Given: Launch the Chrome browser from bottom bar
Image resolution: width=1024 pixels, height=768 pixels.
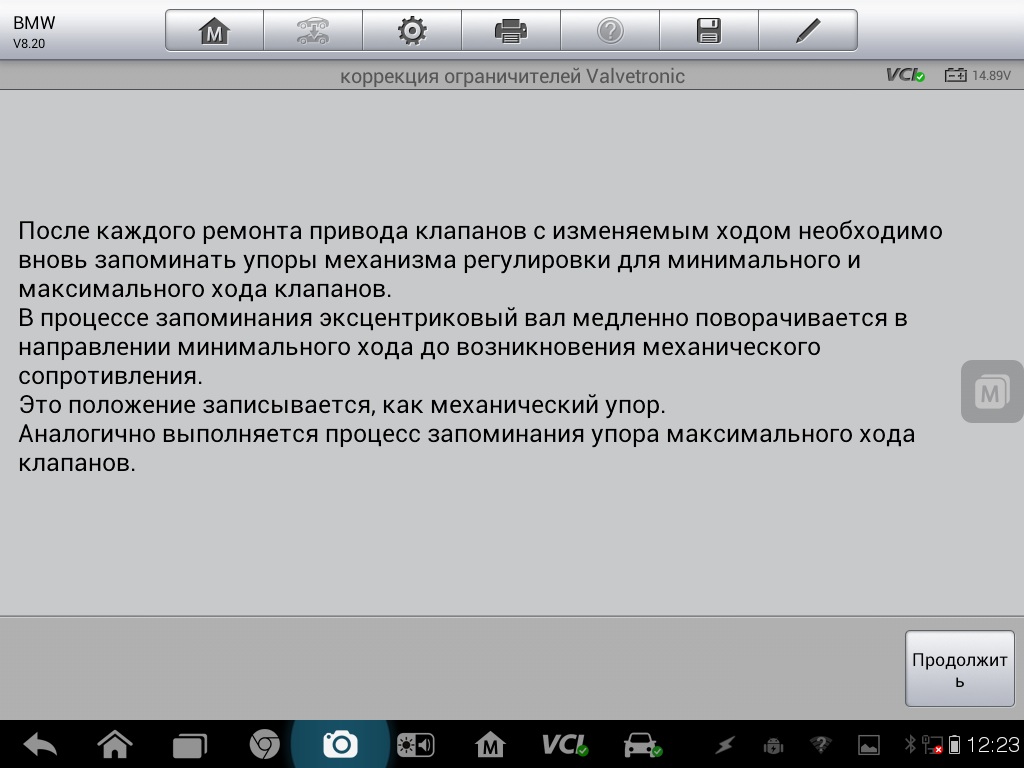Looking at the screenshot, I should [264, 745].
